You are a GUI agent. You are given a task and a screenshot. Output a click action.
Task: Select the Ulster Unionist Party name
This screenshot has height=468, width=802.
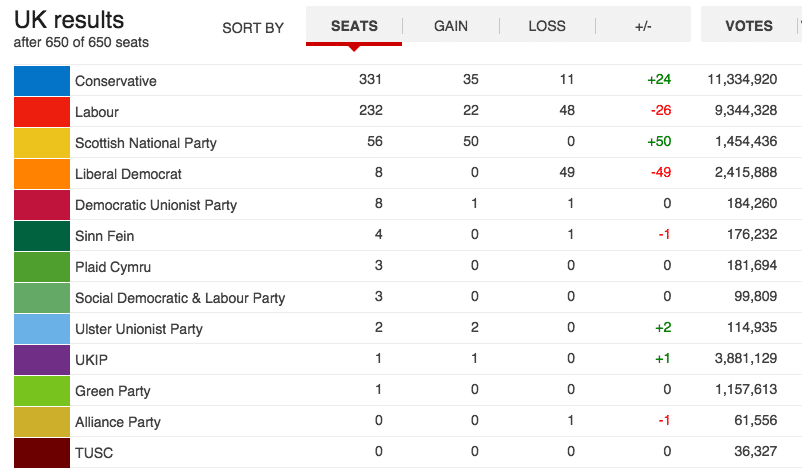(x=139, y=329)
